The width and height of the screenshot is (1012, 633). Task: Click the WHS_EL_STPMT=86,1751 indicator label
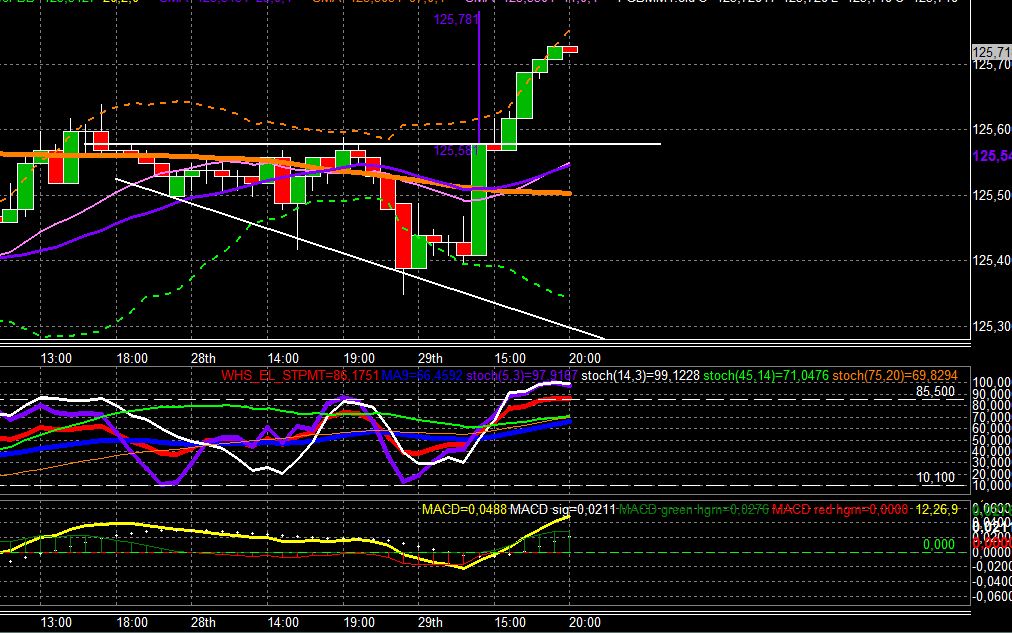click(x=300, y=376)
